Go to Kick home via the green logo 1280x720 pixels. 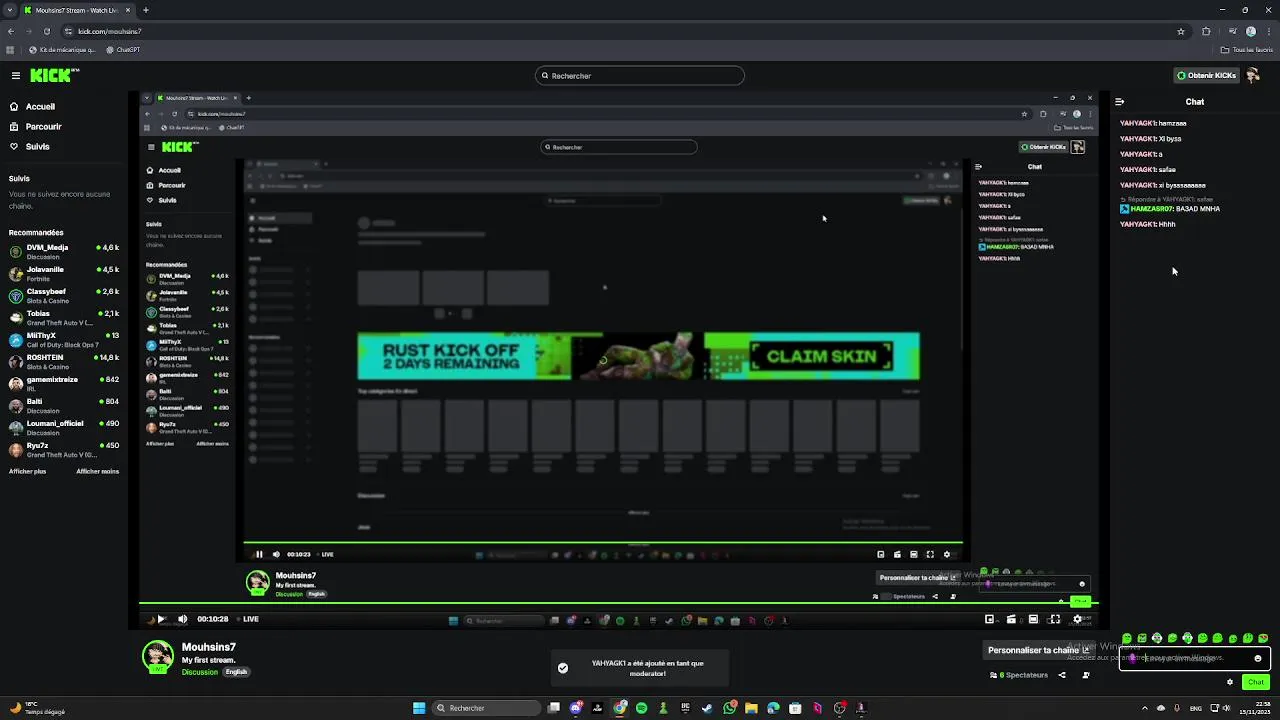(x=54, y=75)
